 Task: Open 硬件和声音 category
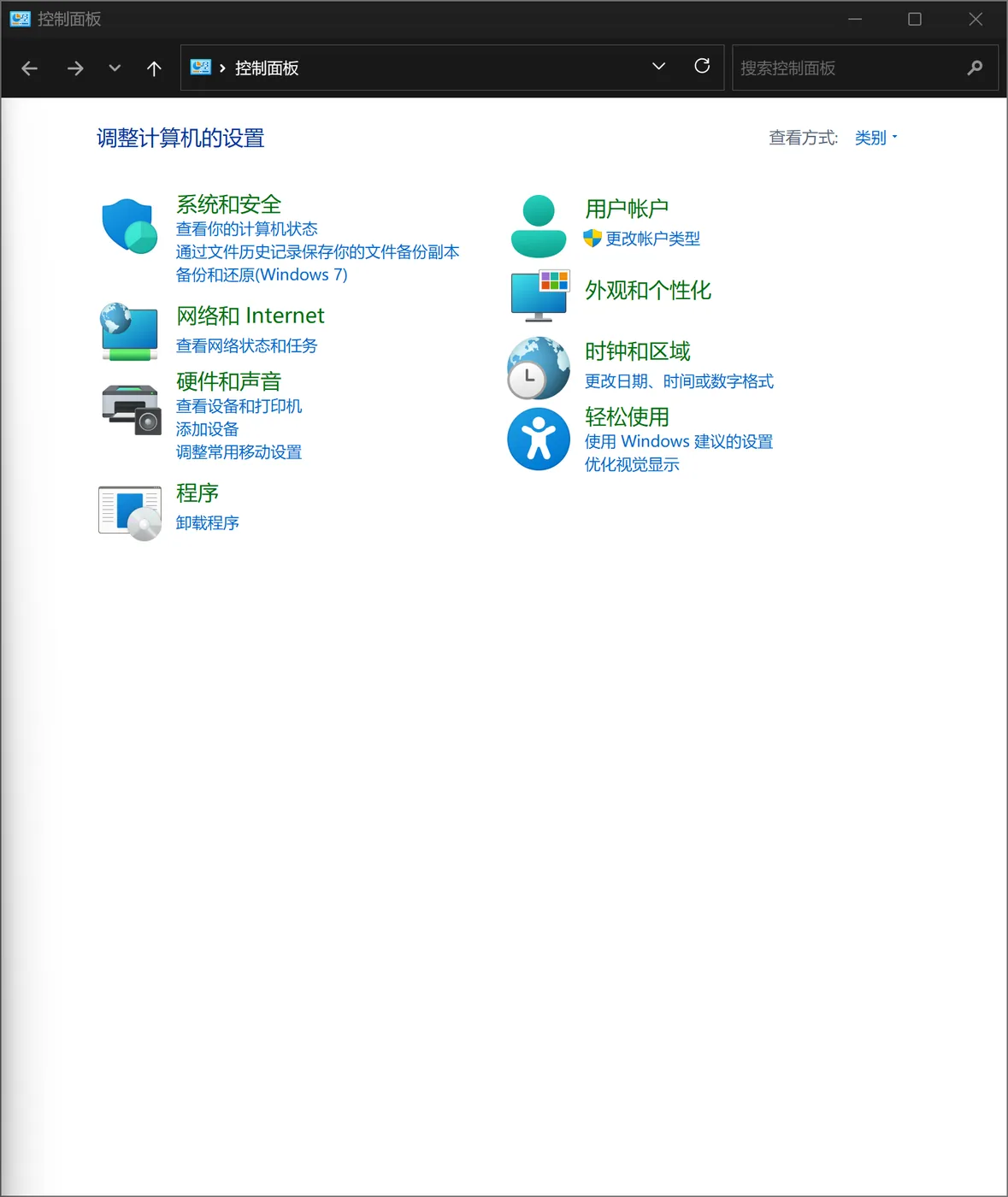click(229, 381)
